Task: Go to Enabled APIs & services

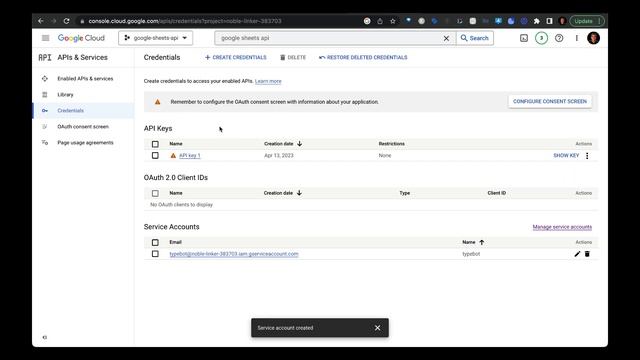Action: coord(85,78)
